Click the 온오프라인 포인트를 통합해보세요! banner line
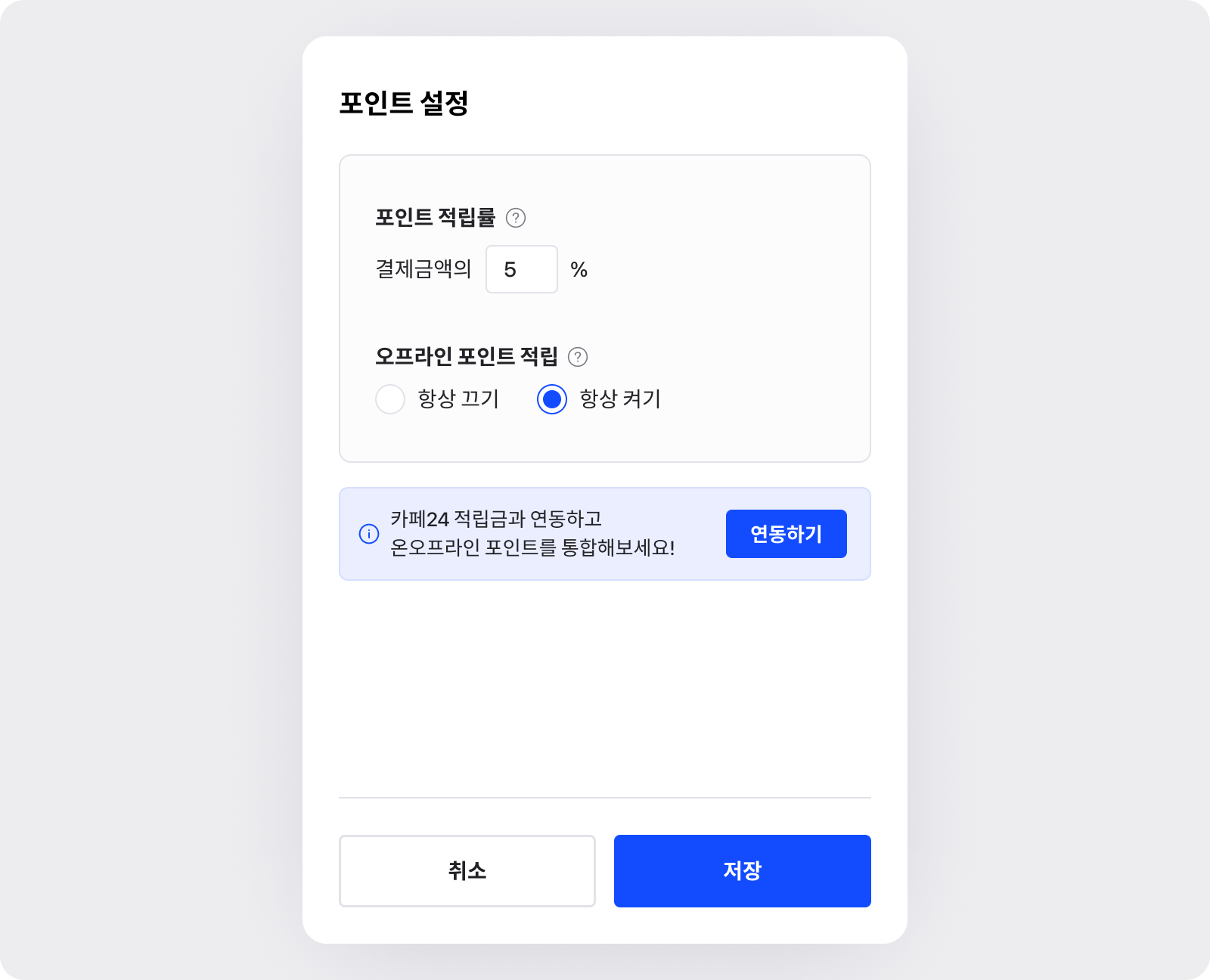The image size is (1210, 980). [x=532, y=547]
